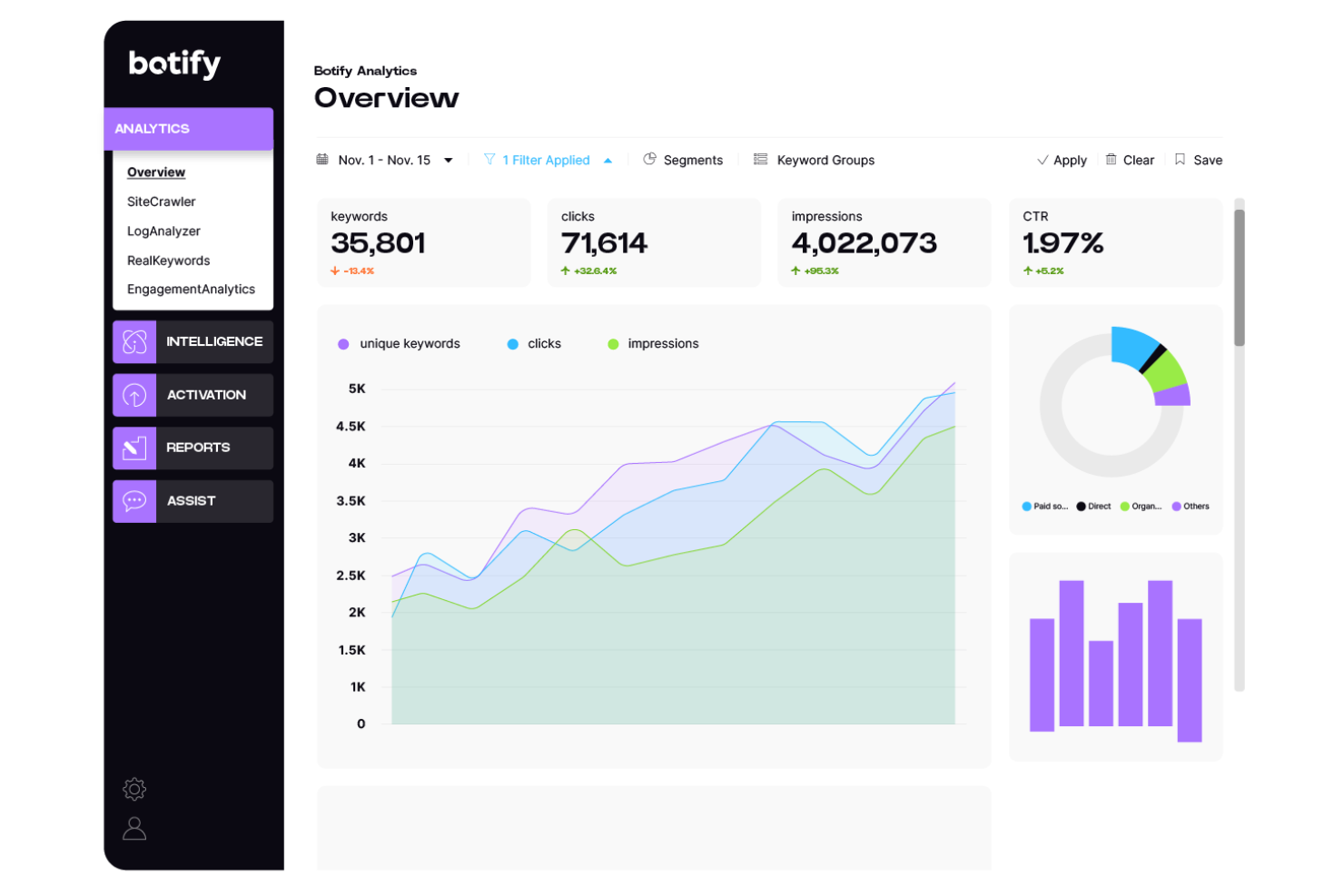Click the calendar icon beside the date range
The image size is (1344, 896).
322,160
